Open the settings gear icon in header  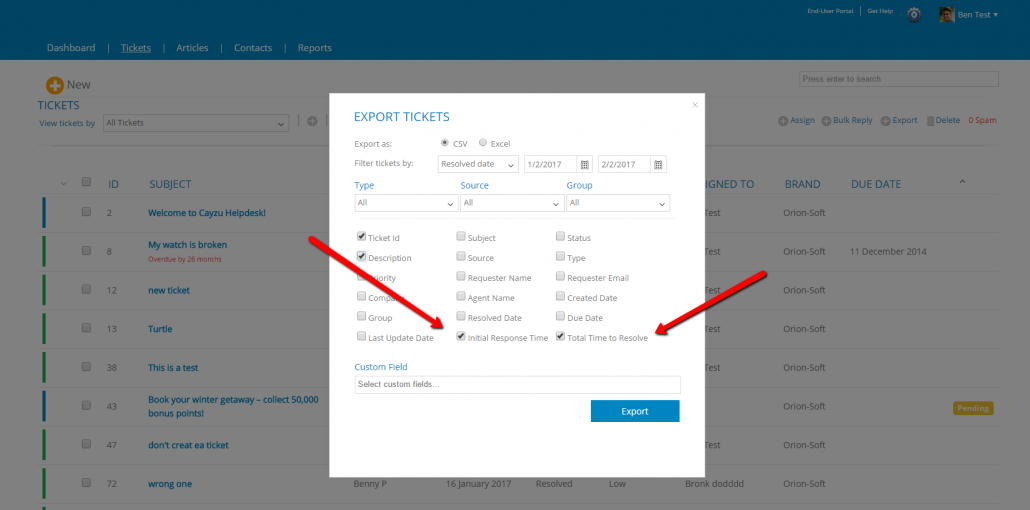[914, 14]
